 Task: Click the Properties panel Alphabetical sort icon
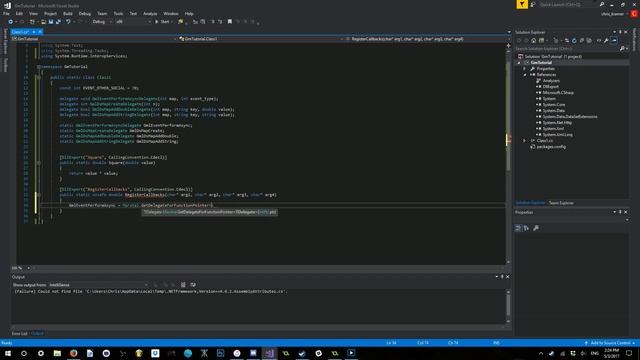tap(527, 228)
